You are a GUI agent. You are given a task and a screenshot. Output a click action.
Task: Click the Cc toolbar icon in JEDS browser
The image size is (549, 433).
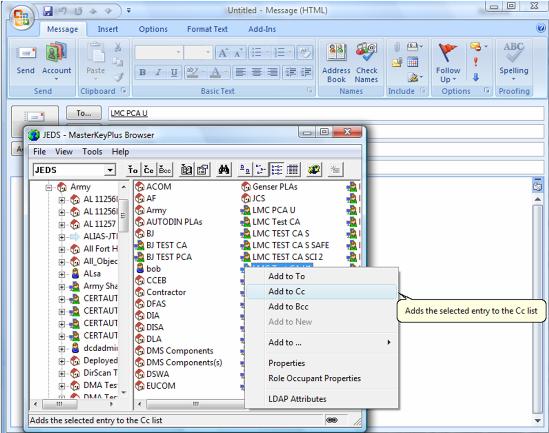tap(148, 170)
